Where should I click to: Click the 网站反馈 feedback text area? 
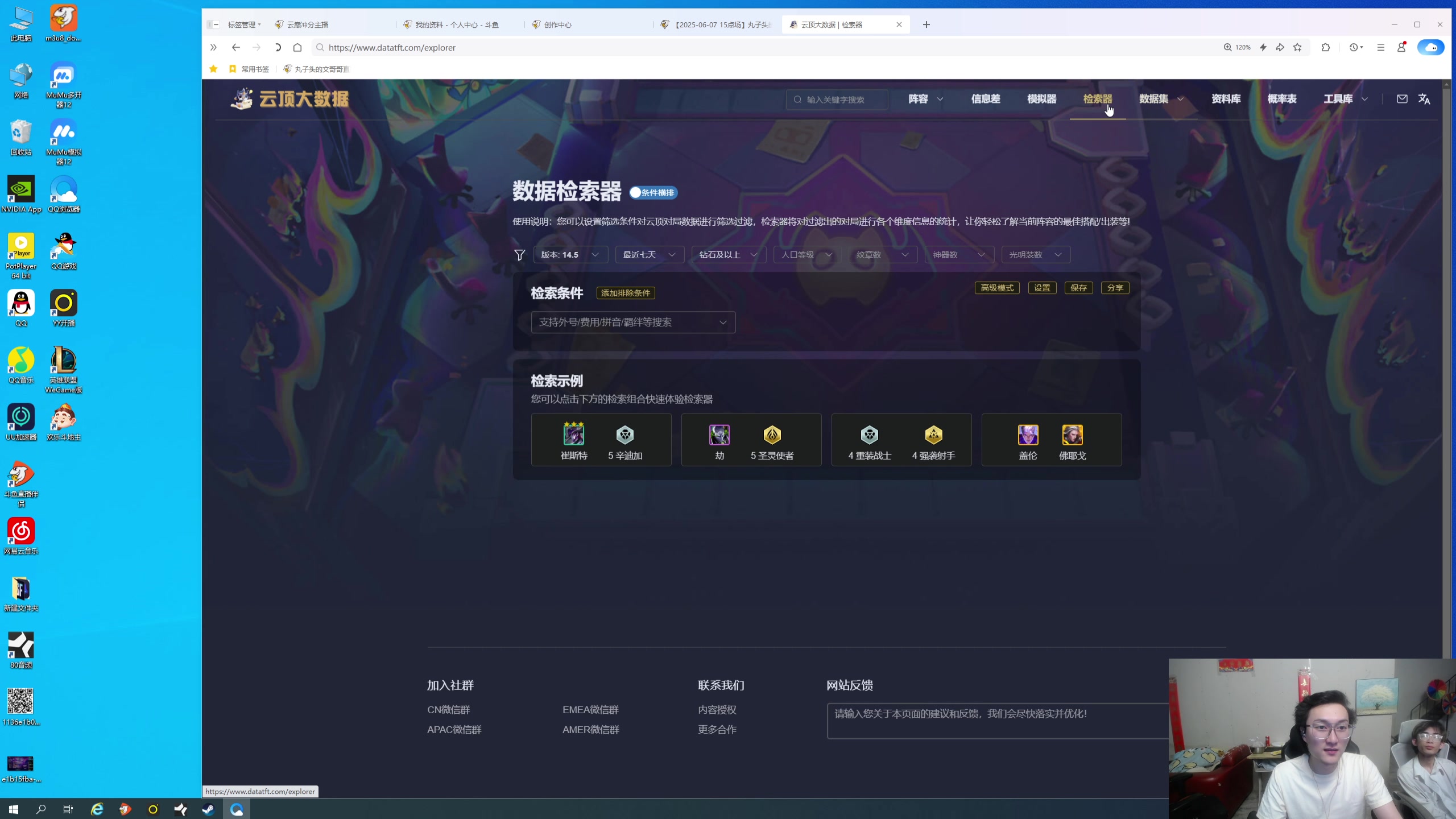click(998, 721)
